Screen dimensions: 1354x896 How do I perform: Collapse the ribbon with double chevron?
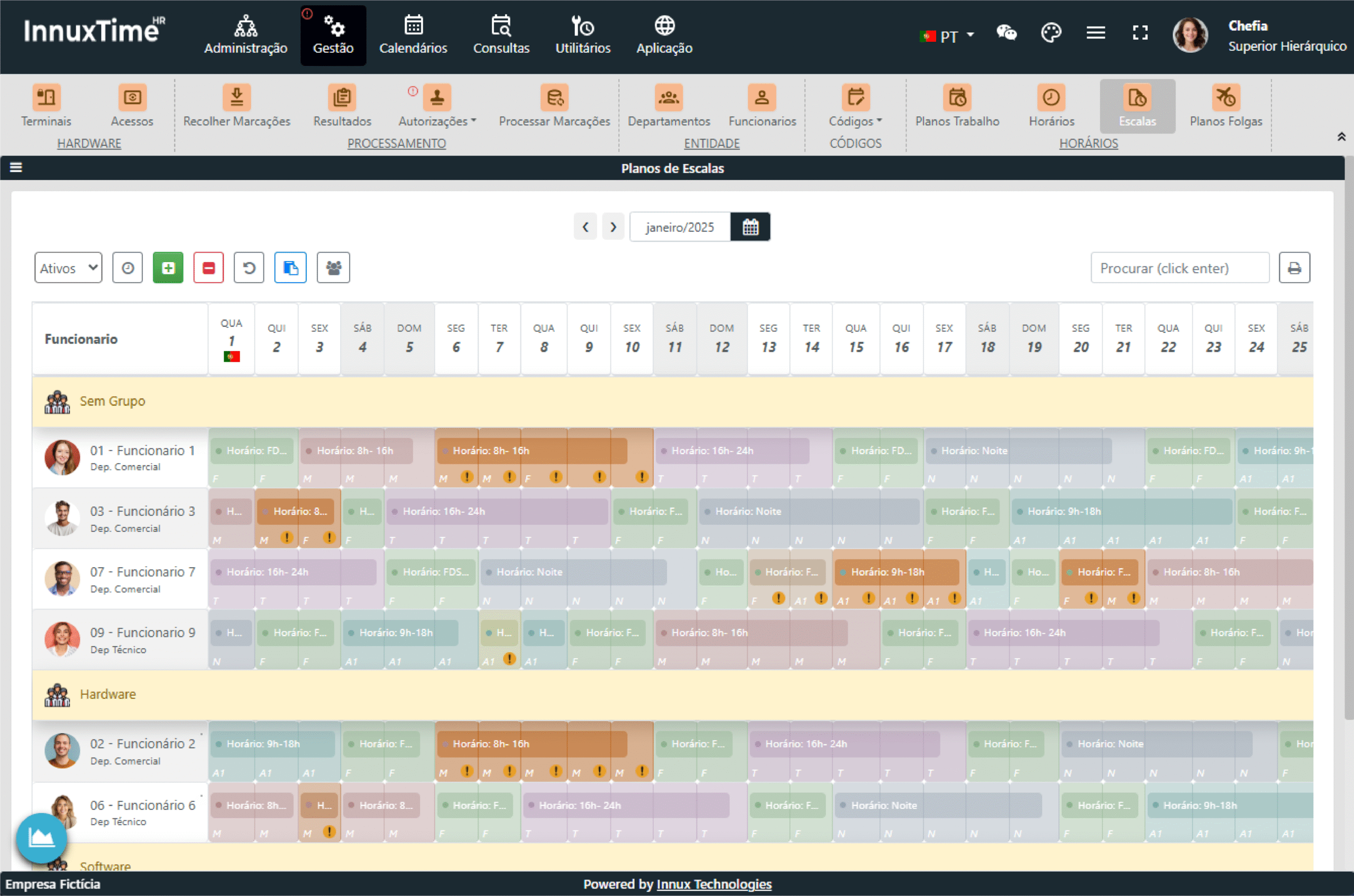tap(1341, 136)
